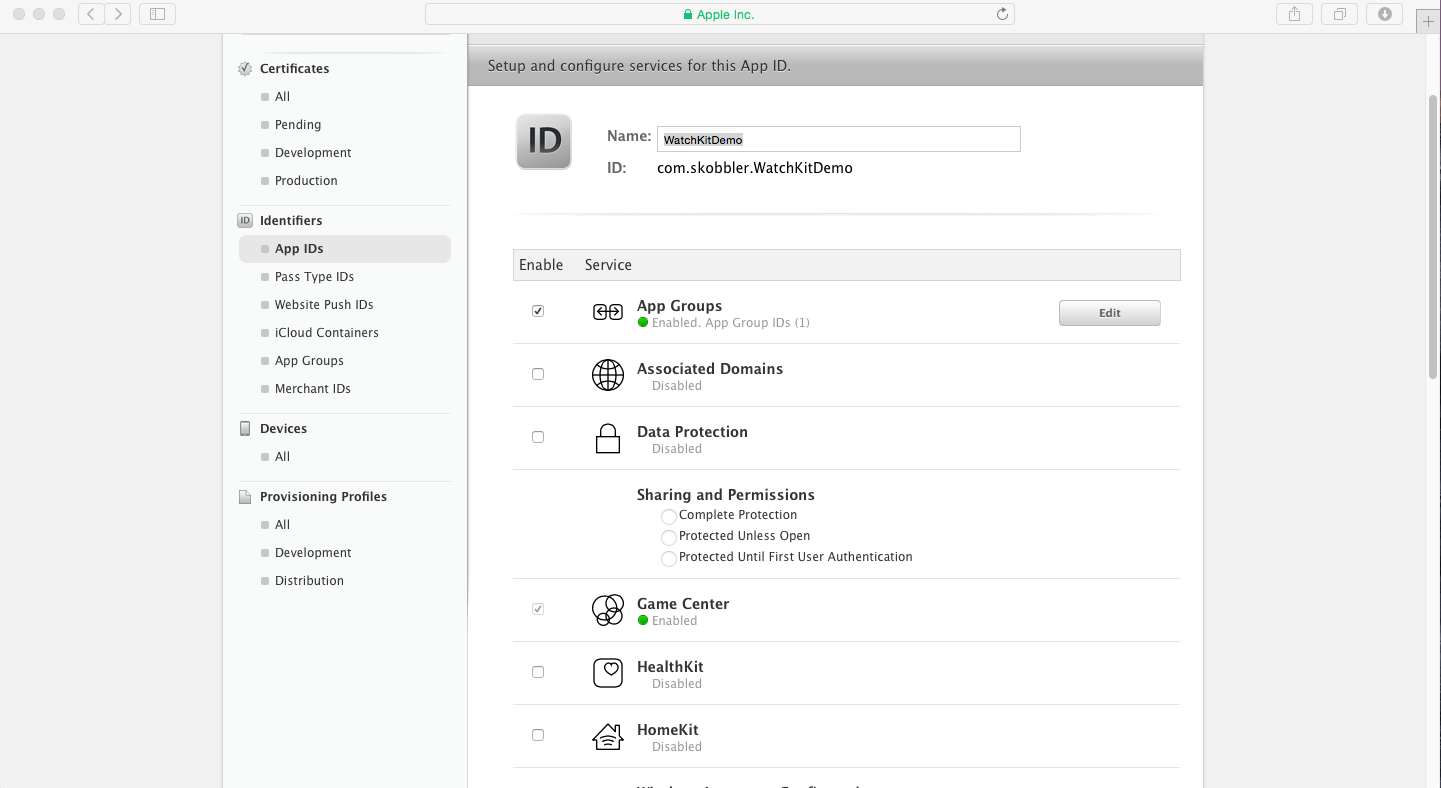Open iCloud Containers in sidebar
1441x788 pixels.
[326, 333]
